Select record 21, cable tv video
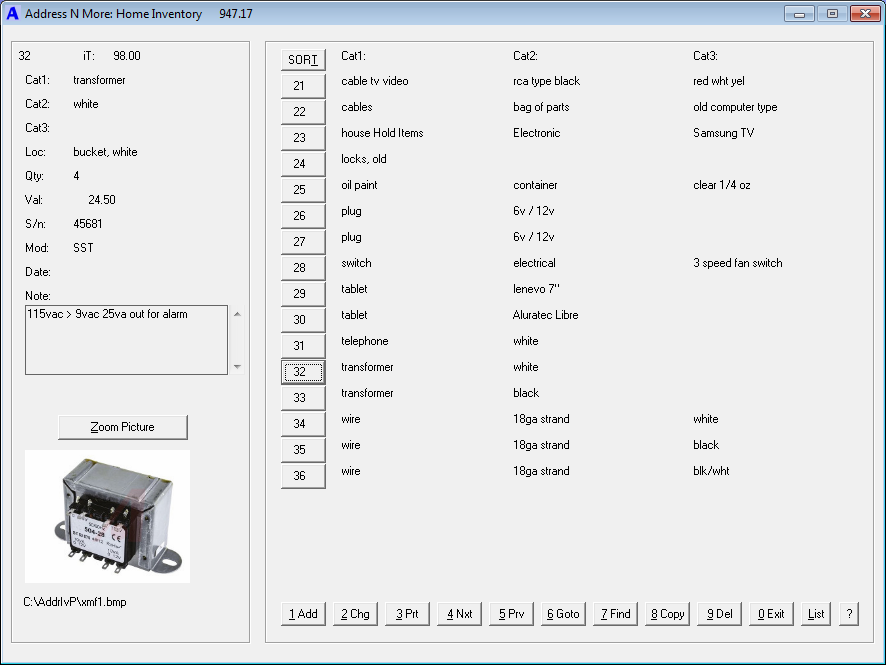 click(303, 85)
